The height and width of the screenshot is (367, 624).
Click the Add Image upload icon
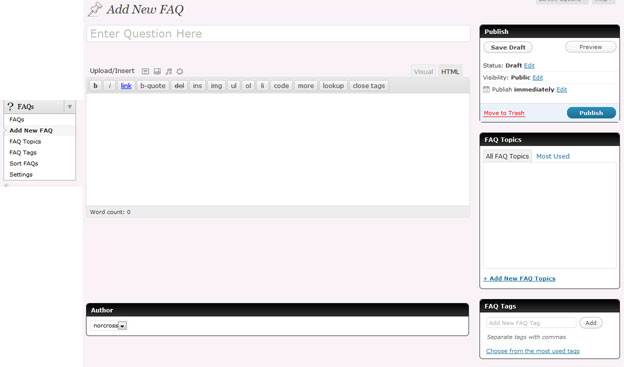(145, 71)
